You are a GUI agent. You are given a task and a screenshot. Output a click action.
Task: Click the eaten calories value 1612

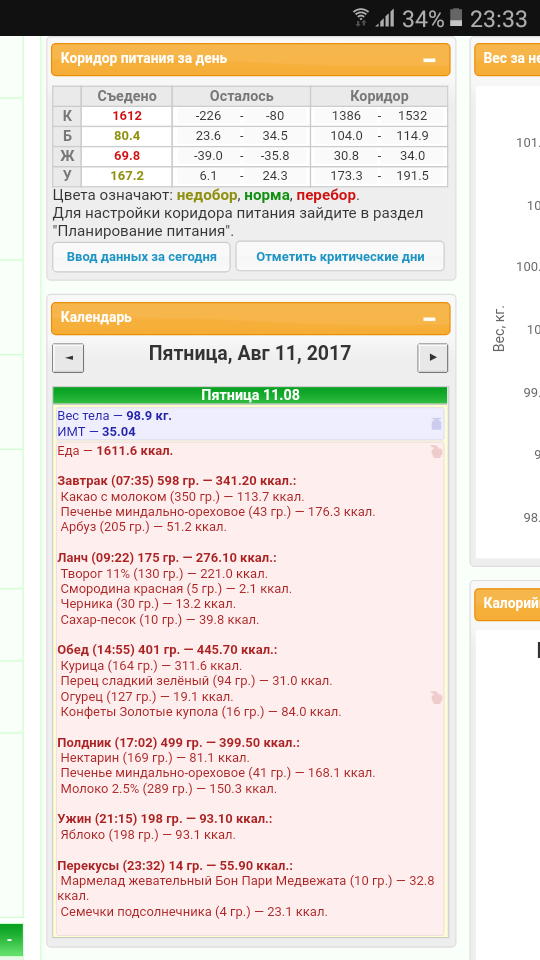coord(127,116)
